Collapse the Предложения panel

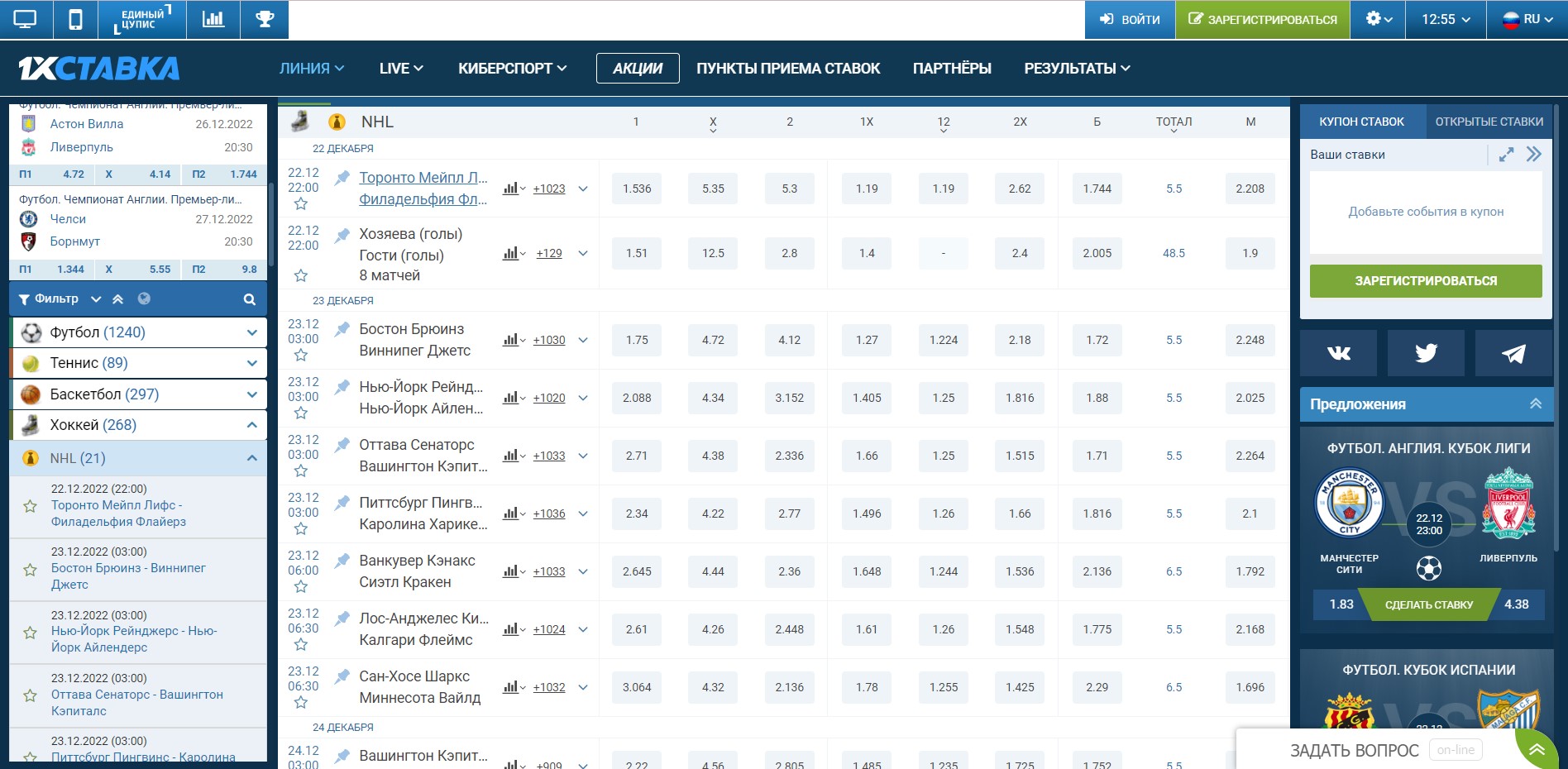(x=1536, y=404)
